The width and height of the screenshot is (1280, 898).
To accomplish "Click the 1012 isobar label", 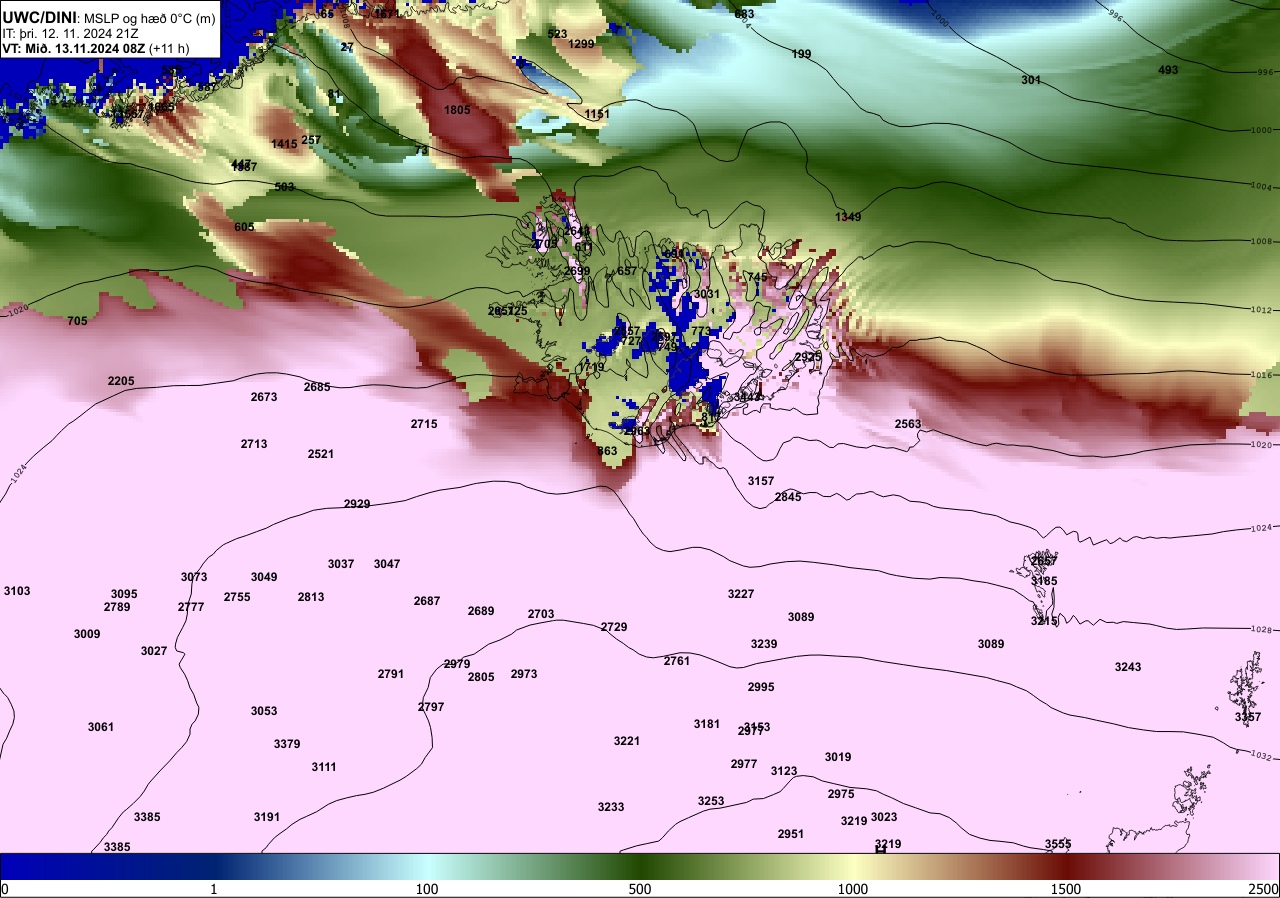I will pyautogui.click(x=1261, y=309).
